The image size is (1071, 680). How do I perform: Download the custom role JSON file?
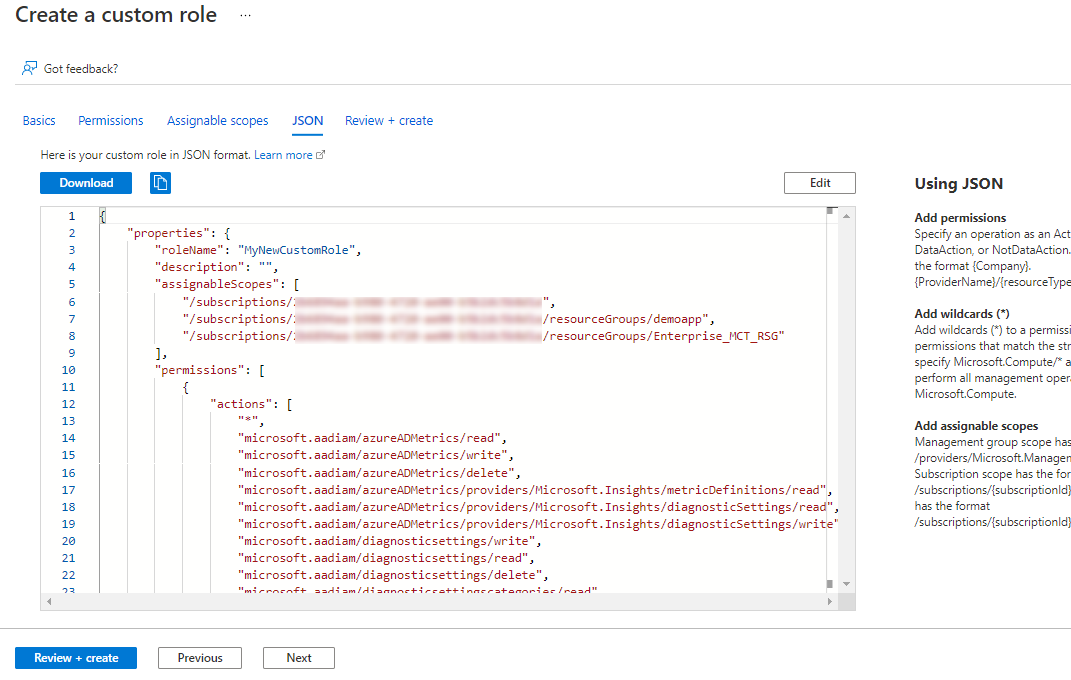point(86,183)
